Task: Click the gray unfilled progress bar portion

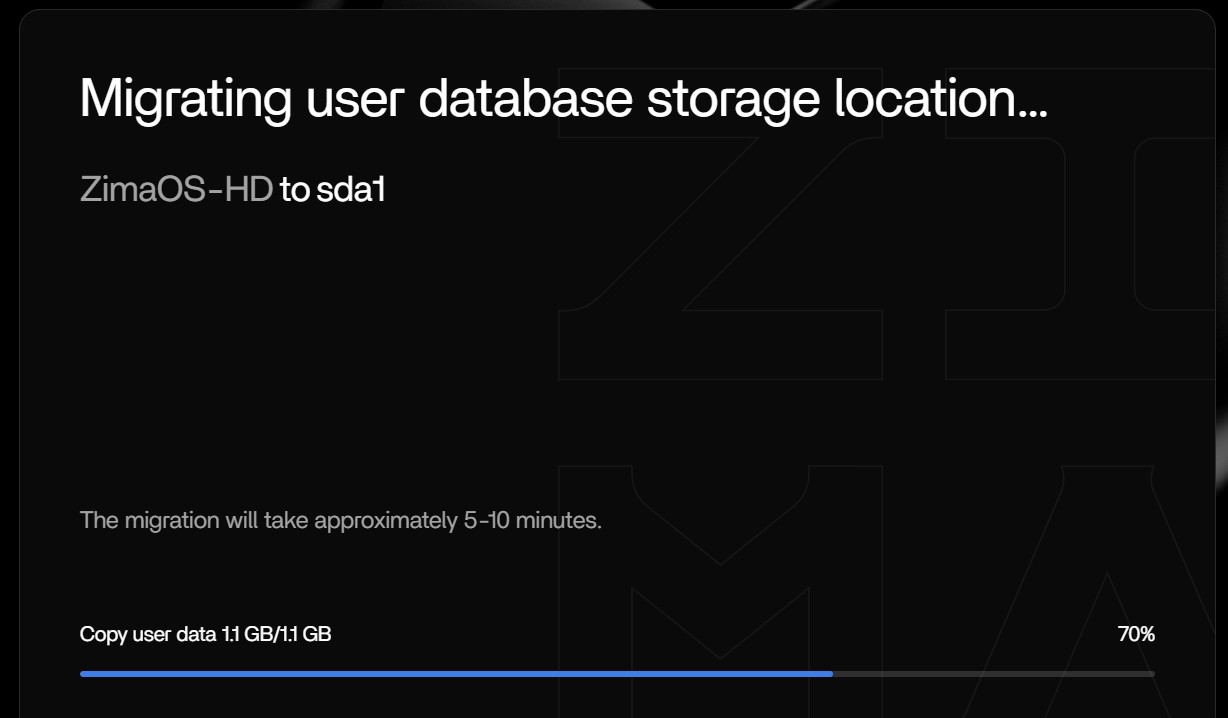Action: [993, 674]
